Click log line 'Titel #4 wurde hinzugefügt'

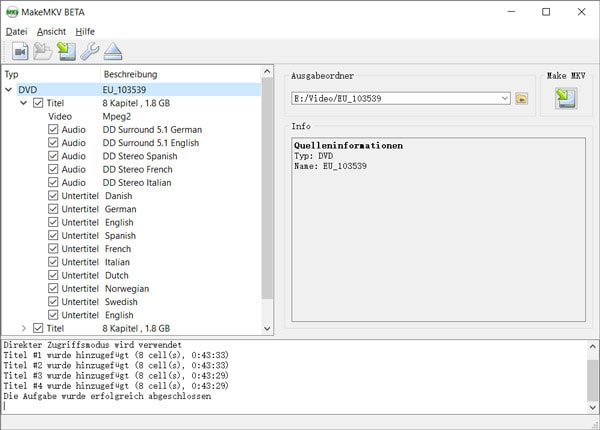tap(116, 386)
